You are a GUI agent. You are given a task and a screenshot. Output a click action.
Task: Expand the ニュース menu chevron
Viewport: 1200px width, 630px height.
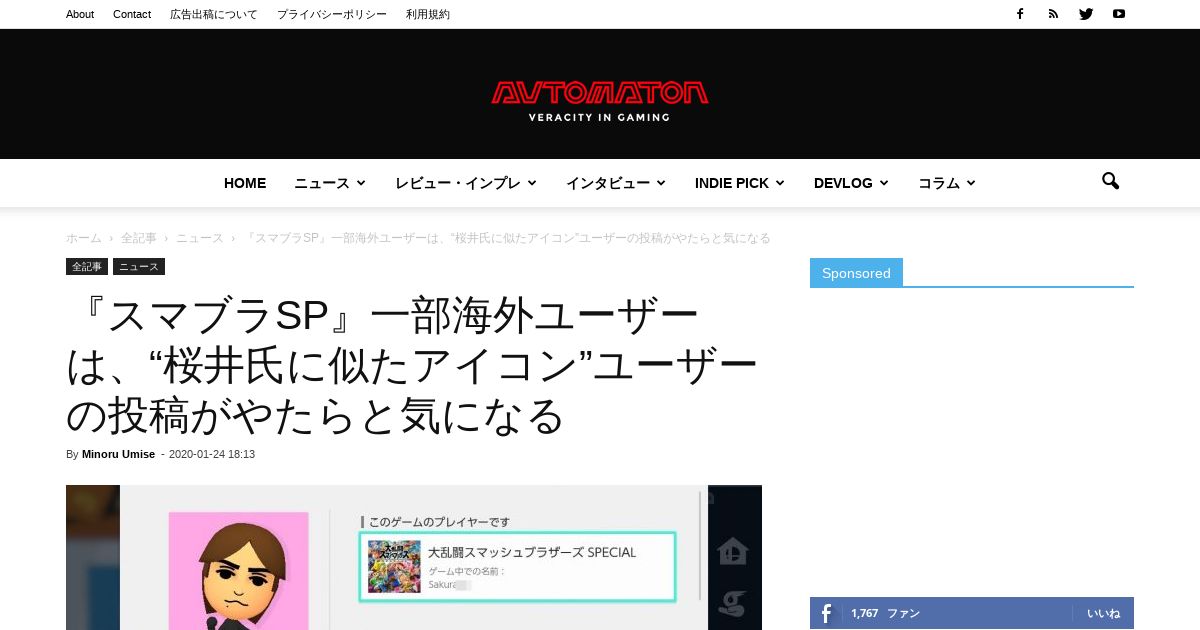[361, 183]
